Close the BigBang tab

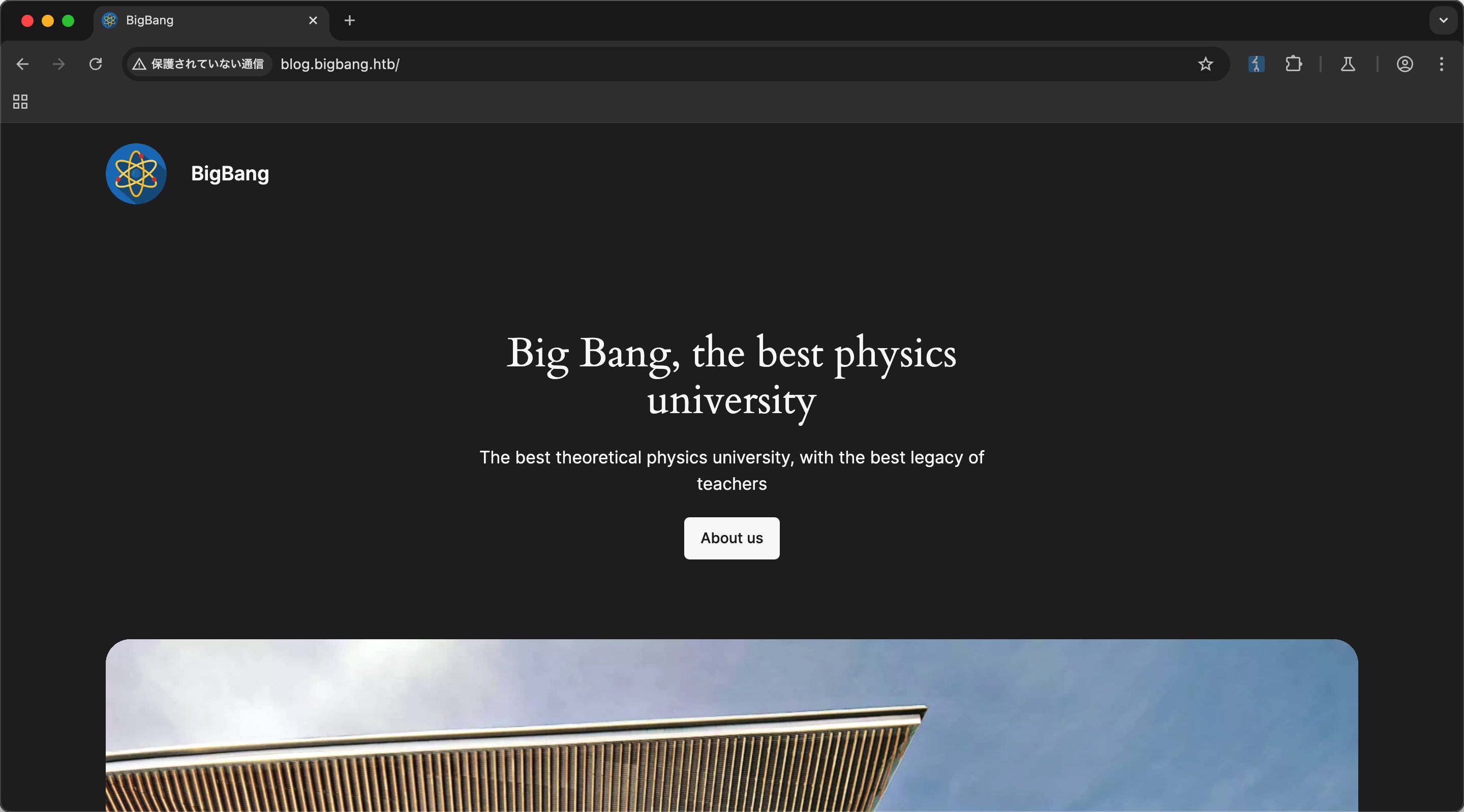(x=313, y=20)
